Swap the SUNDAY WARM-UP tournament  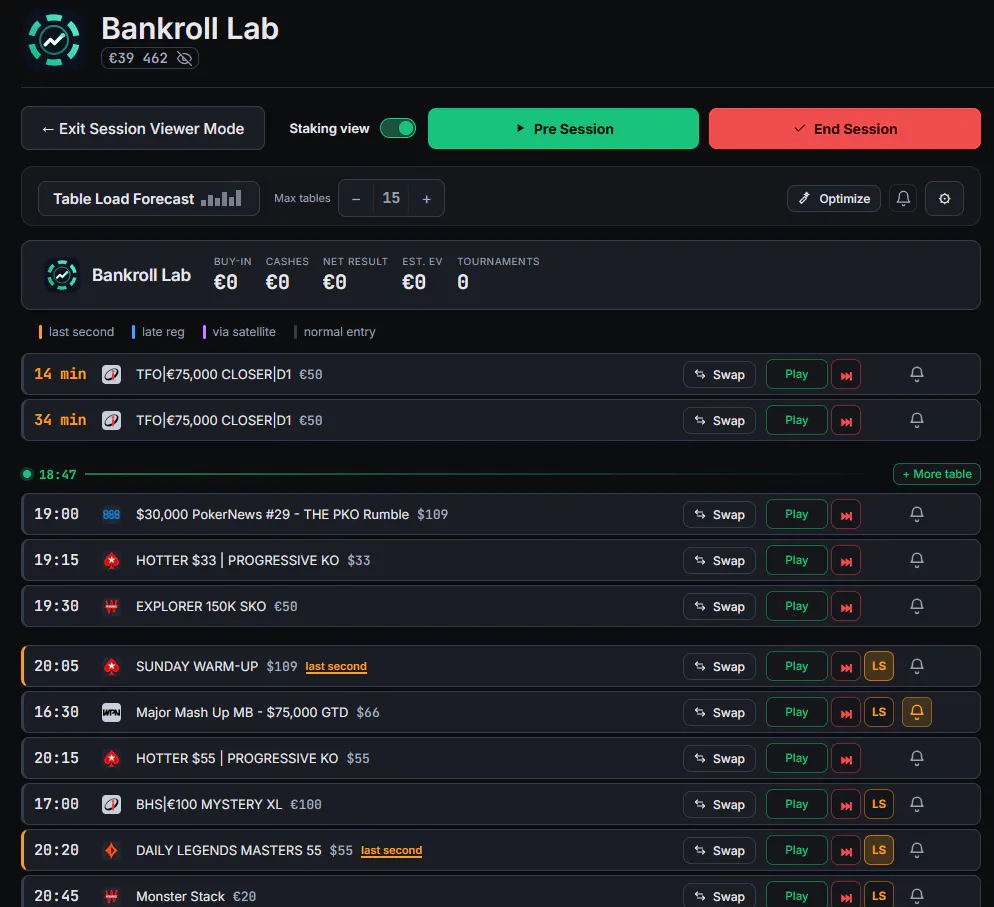(719, 666)
